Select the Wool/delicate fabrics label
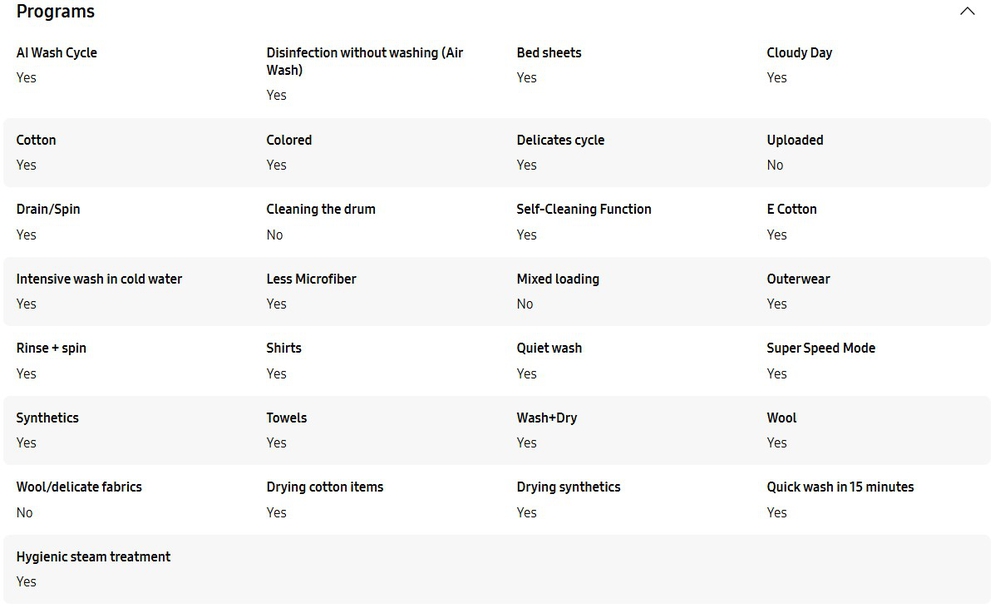The height and width of the screenshot is (608, 1000). [x=79, y=487]
